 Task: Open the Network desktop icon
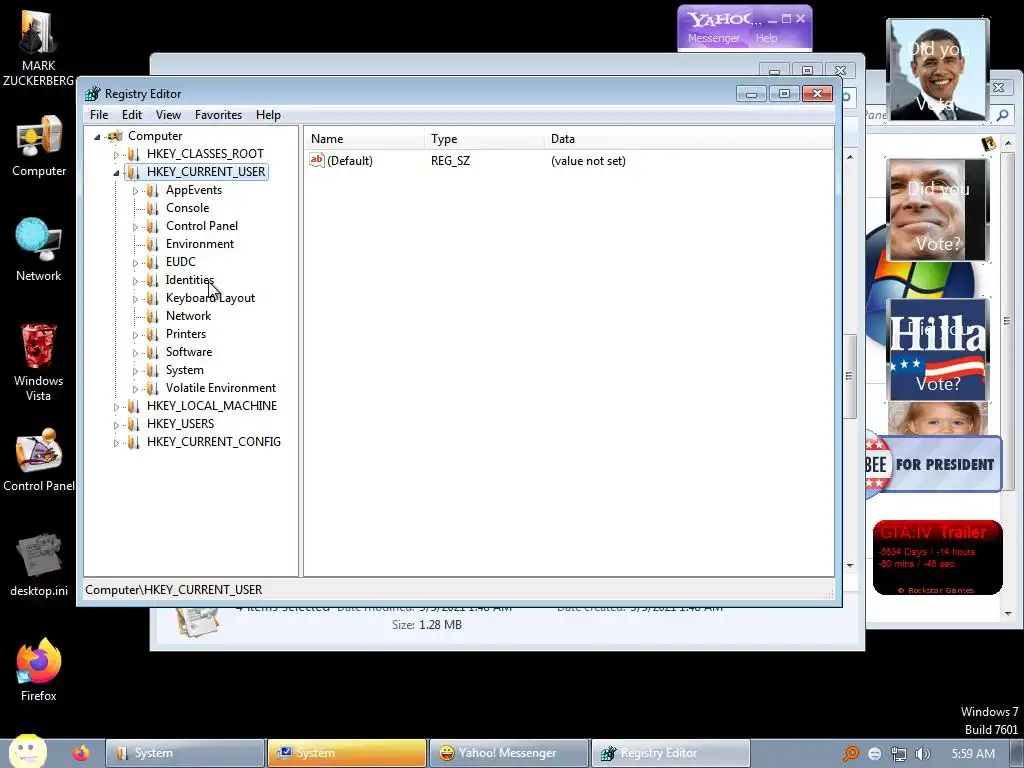(39, 240)
